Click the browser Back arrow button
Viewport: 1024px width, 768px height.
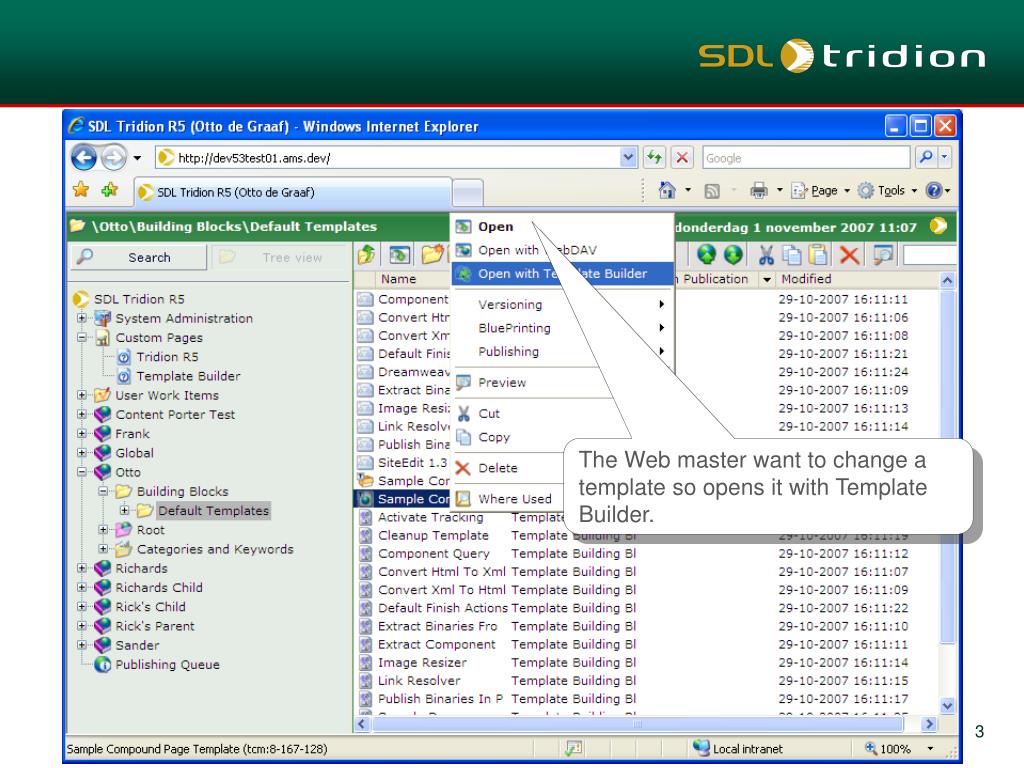[x=84, y=157]
